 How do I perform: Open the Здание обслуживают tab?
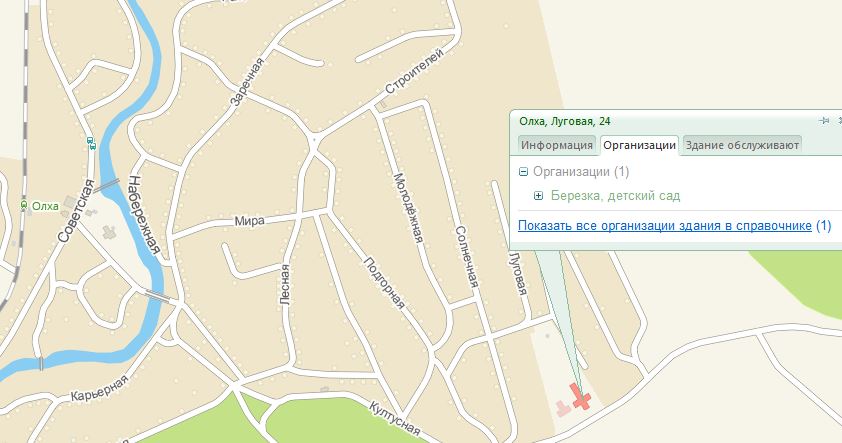pos(742,145)
